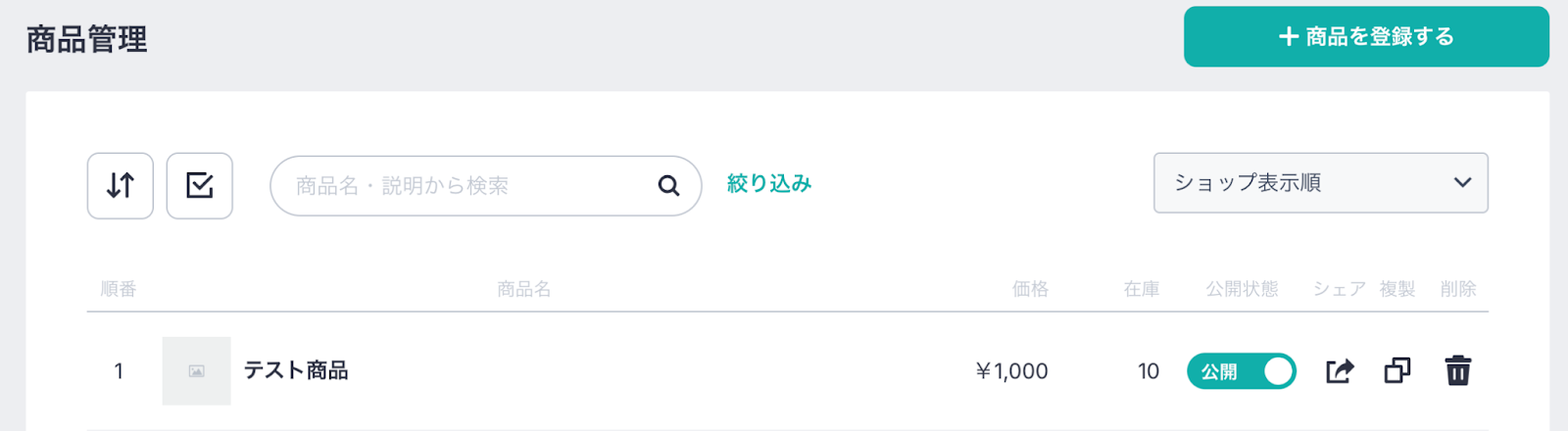Click the 商品名 column header
The height and width of the screenshot is (431, 1568).
point(524,289)
